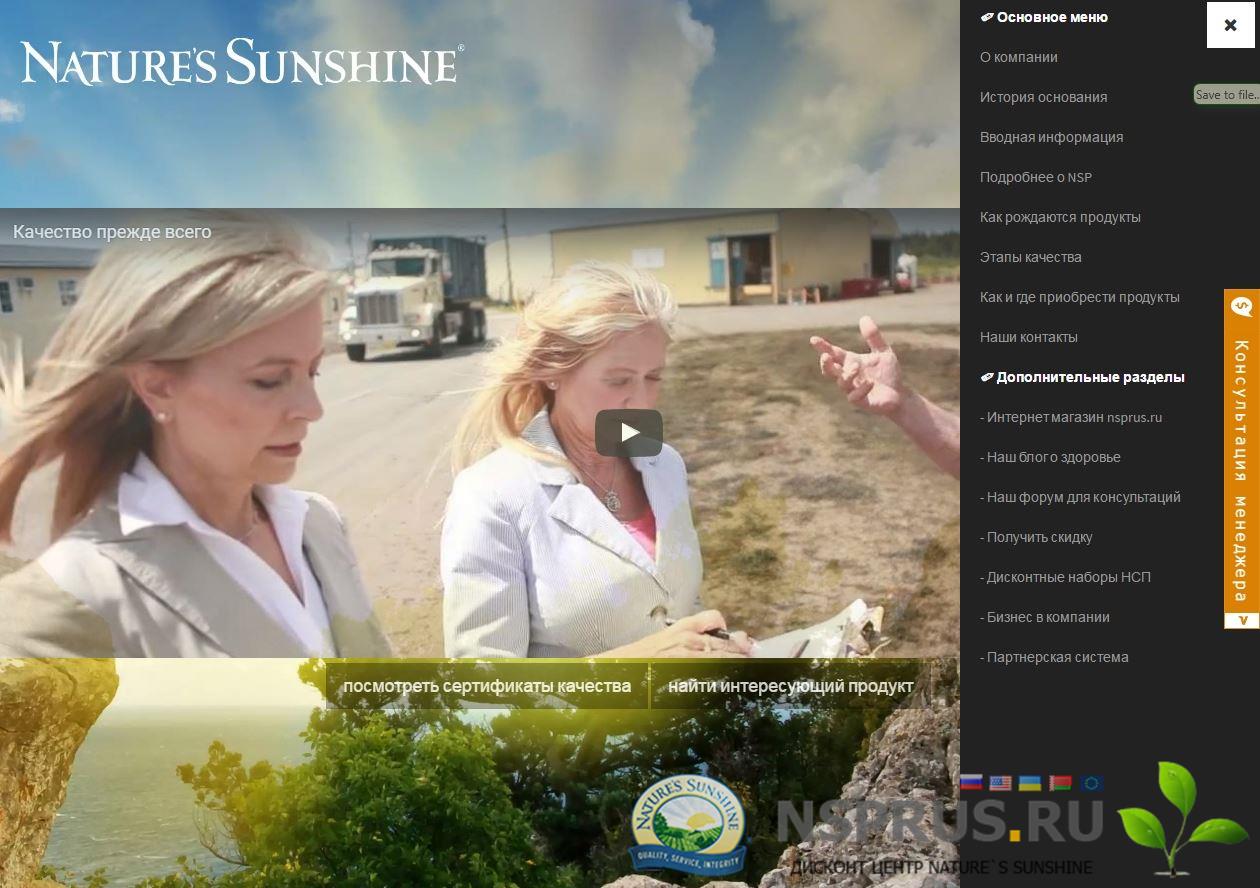Screen dimensions: 1260x888
Task: Click the green plant sprout icon
Action: (x=1181, y=818)
